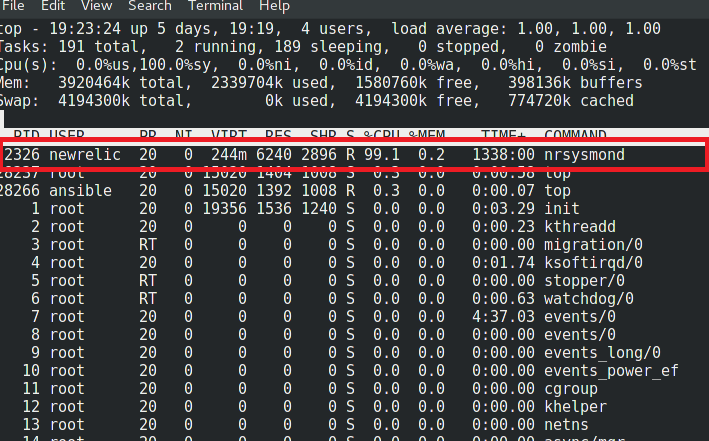Click the '0 zombie' tasks count
The height and width of the screenshot is (441, 709).
point(571,47)
